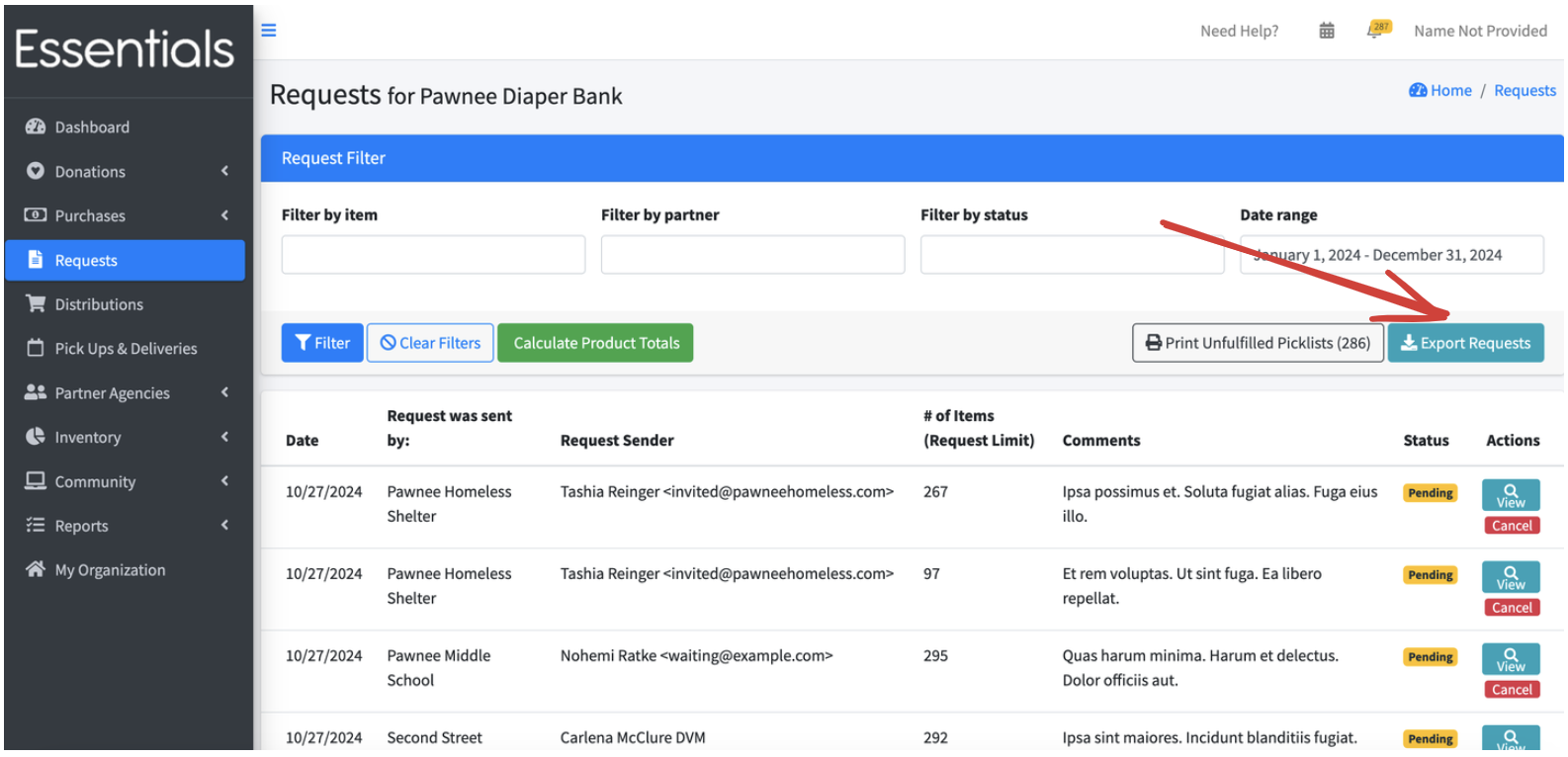Screen dimensions: 1568x757
Task: Click Print Unfulfilled Picklists (286) button
Action: 1258,343
